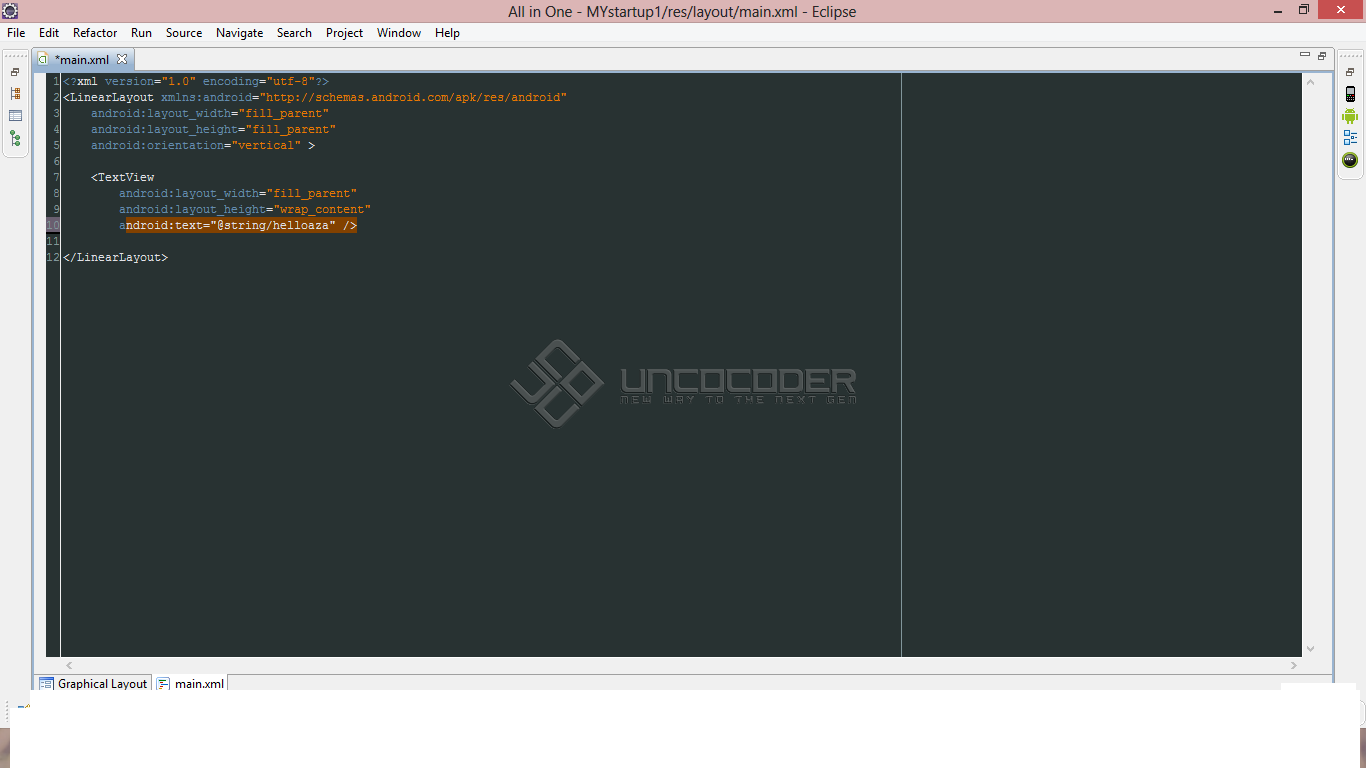Click the horizontal scrollbar right arrow
This screenshot has width=1366, height=768.
(x=1293, y=665)
